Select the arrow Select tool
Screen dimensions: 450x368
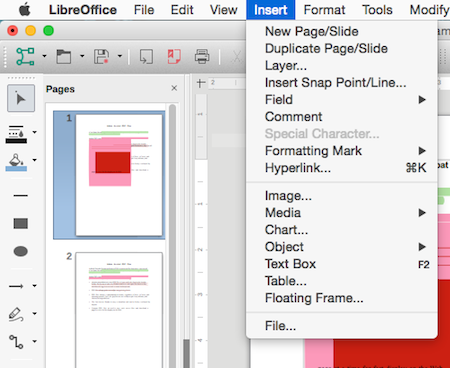pos(21,98)
